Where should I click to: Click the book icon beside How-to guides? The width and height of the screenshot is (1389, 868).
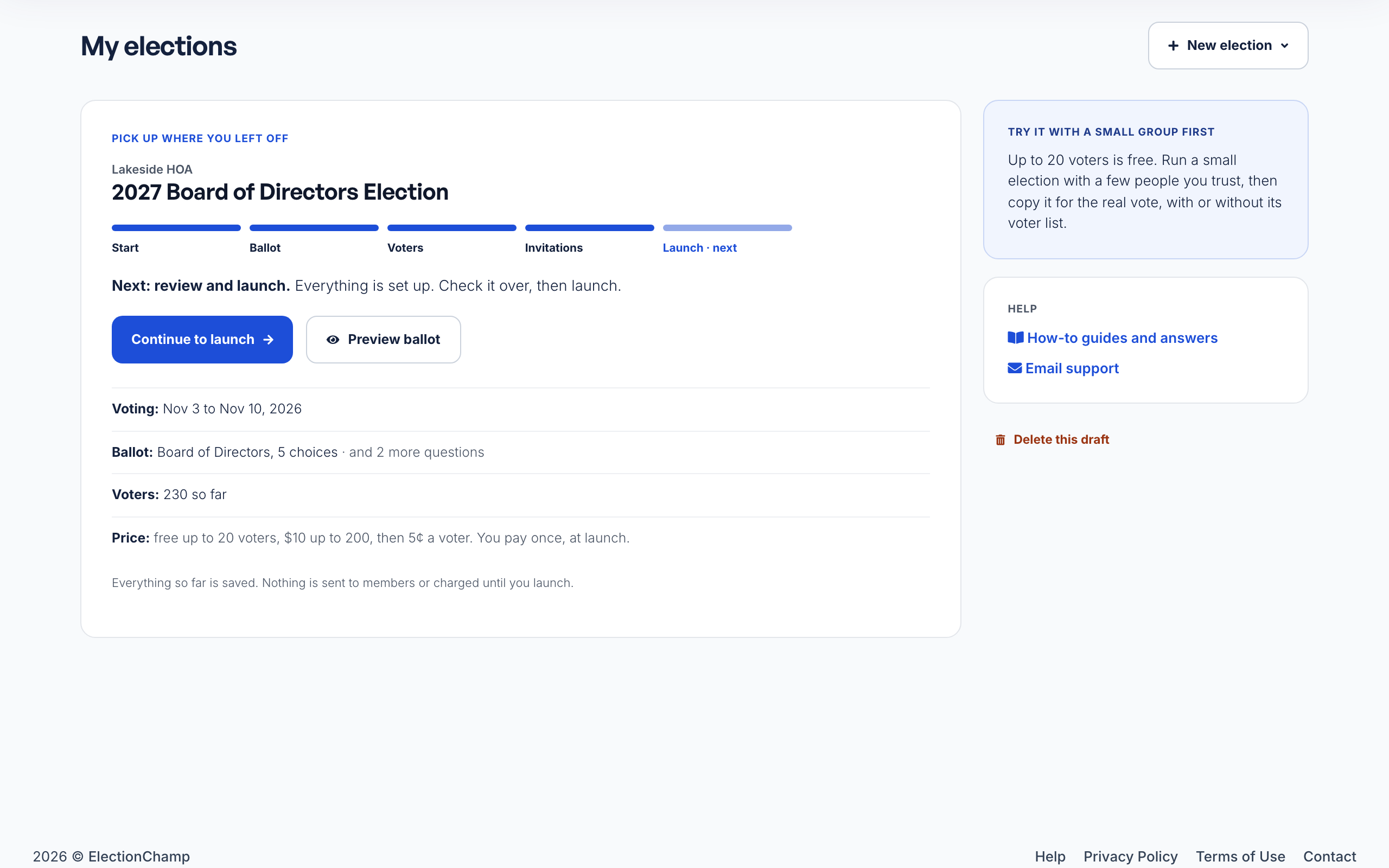[x=1015, y=337]
